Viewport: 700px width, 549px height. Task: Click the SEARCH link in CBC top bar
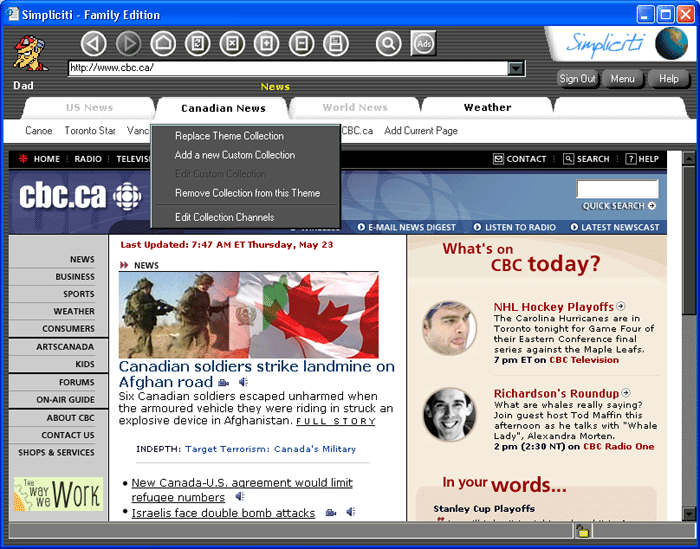(586, 159)
